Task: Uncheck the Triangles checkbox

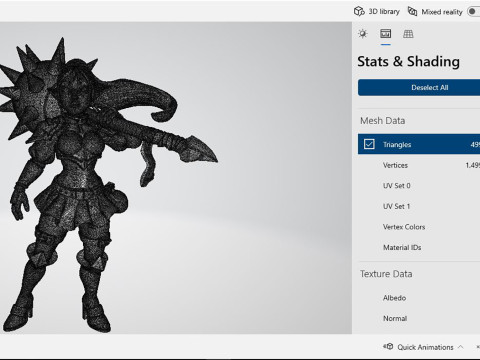Action: (x=369, y=144)
